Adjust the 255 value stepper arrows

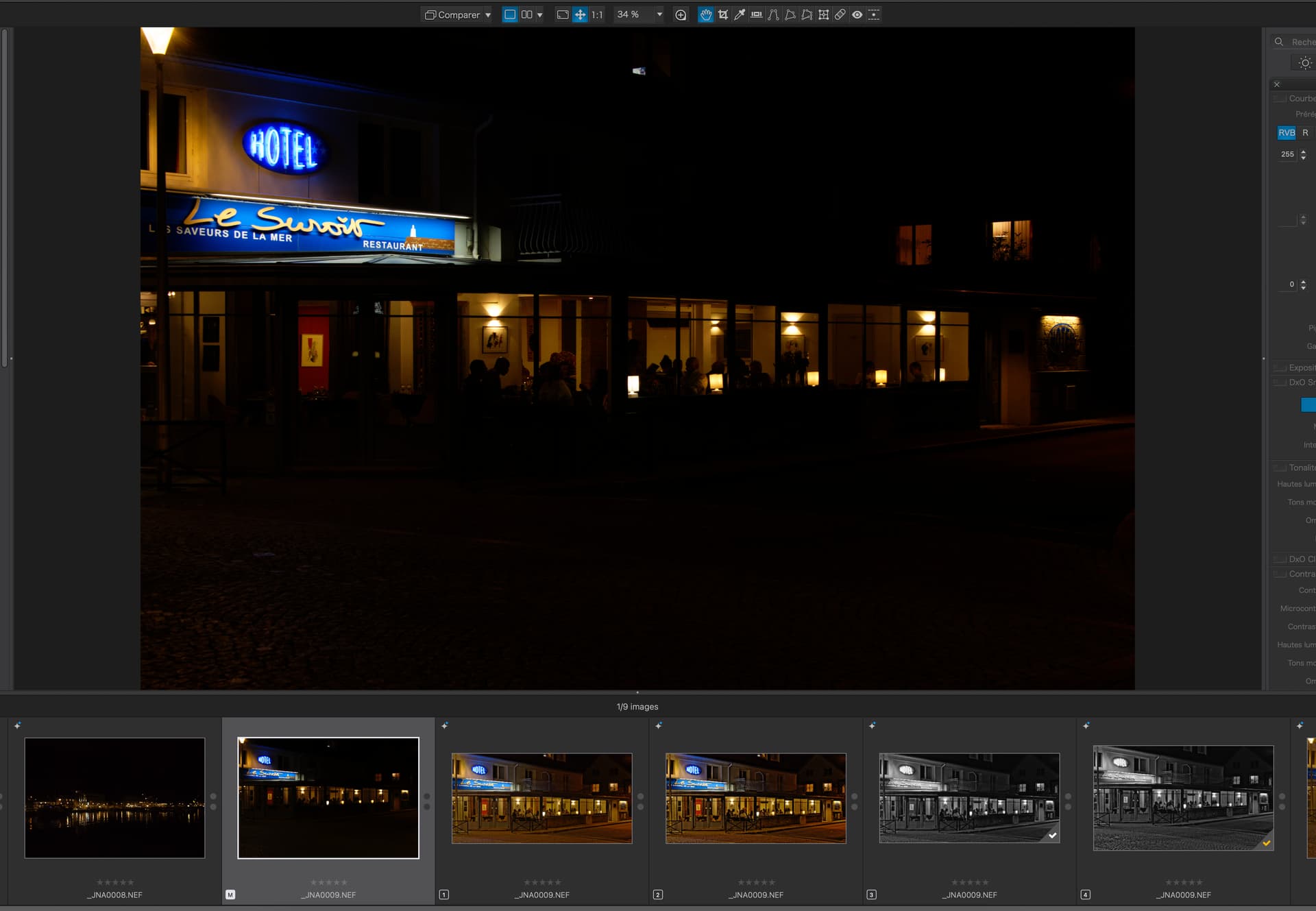coord(1303,154)
